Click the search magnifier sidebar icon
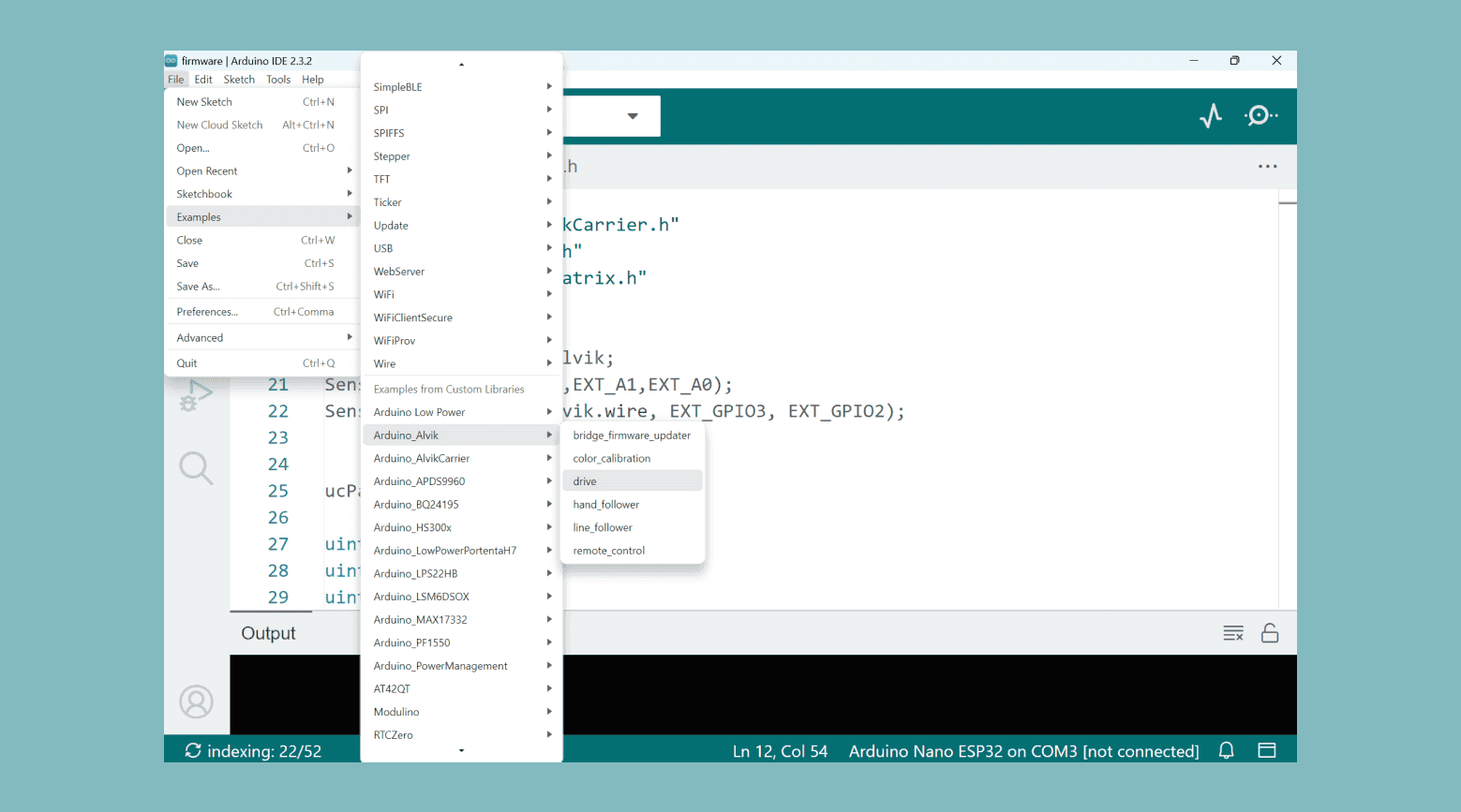The width and height of the screenshot is (1461, 812). click(x=196, y=467)
